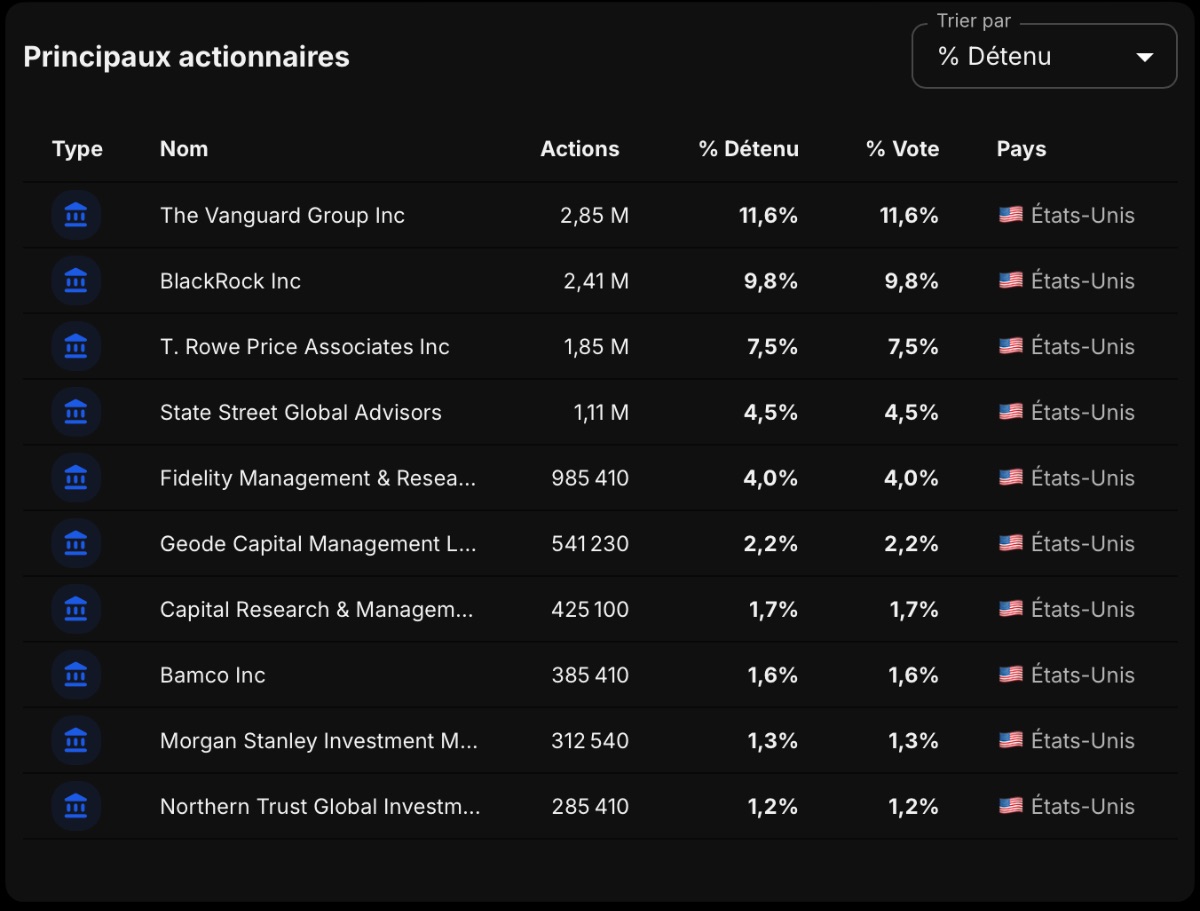Click the 'Nom' column header
The image size is (1200, 911).
click(184, 149)
